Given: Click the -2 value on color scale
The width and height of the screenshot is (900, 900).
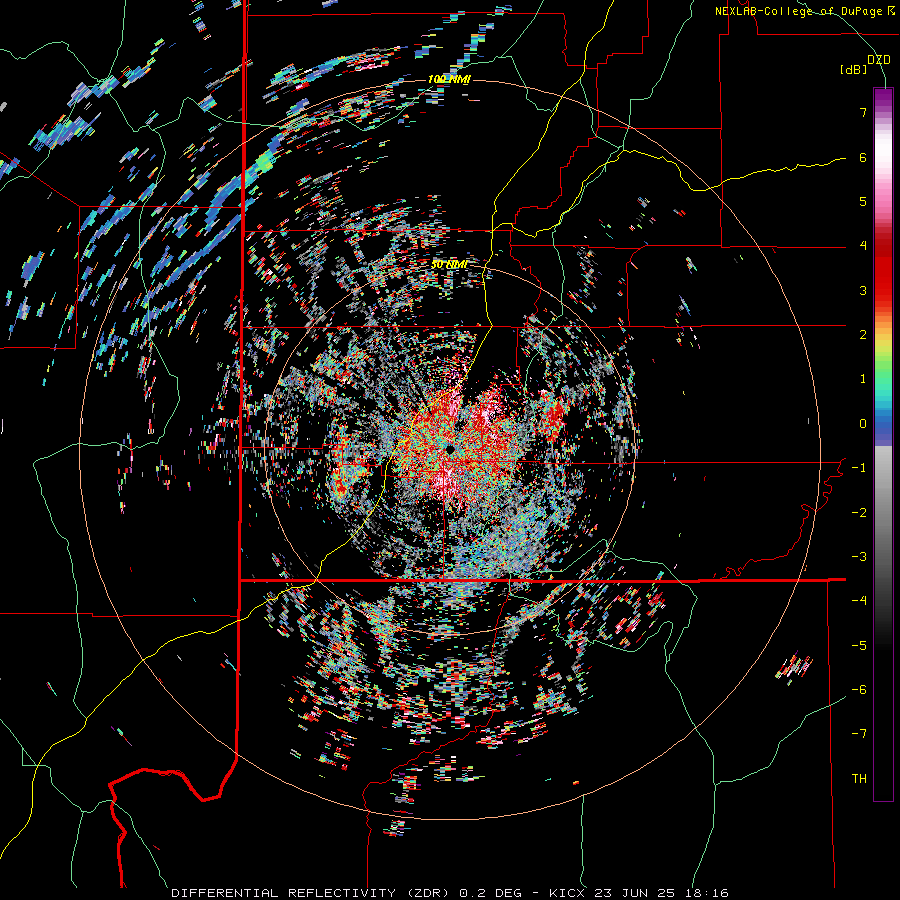Looking at the screenshot, I should (859, 513).
